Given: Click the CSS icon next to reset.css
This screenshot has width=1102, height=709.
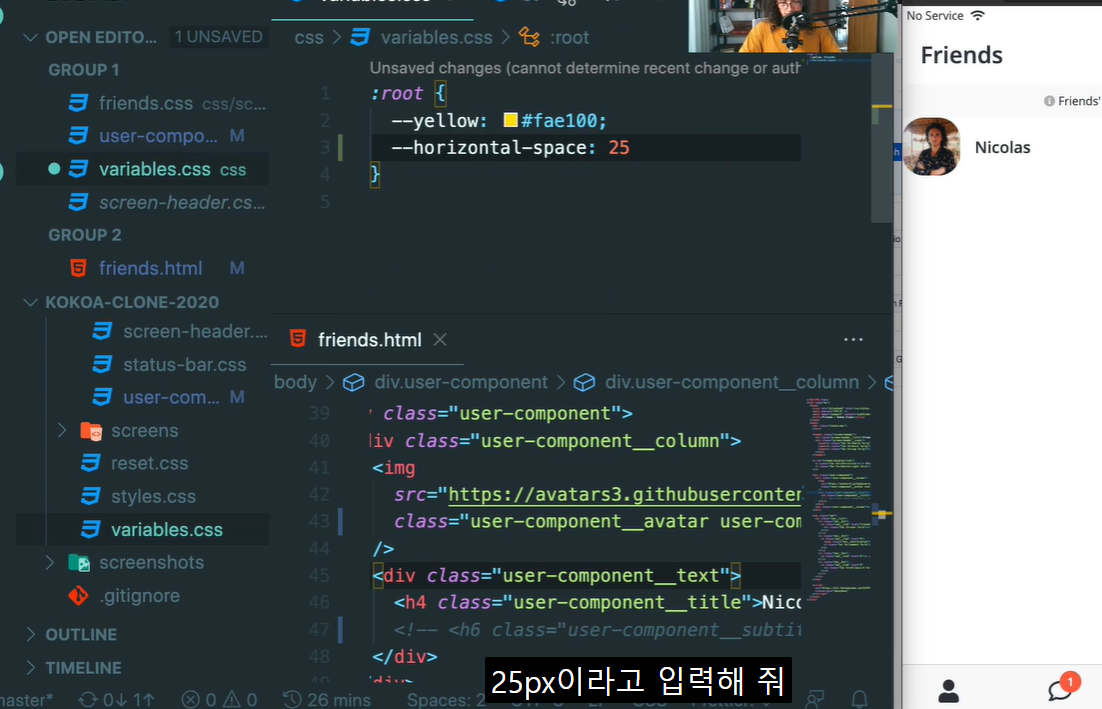Looking at the screenshot, I should pyautogui.click(x=90, y=463).
